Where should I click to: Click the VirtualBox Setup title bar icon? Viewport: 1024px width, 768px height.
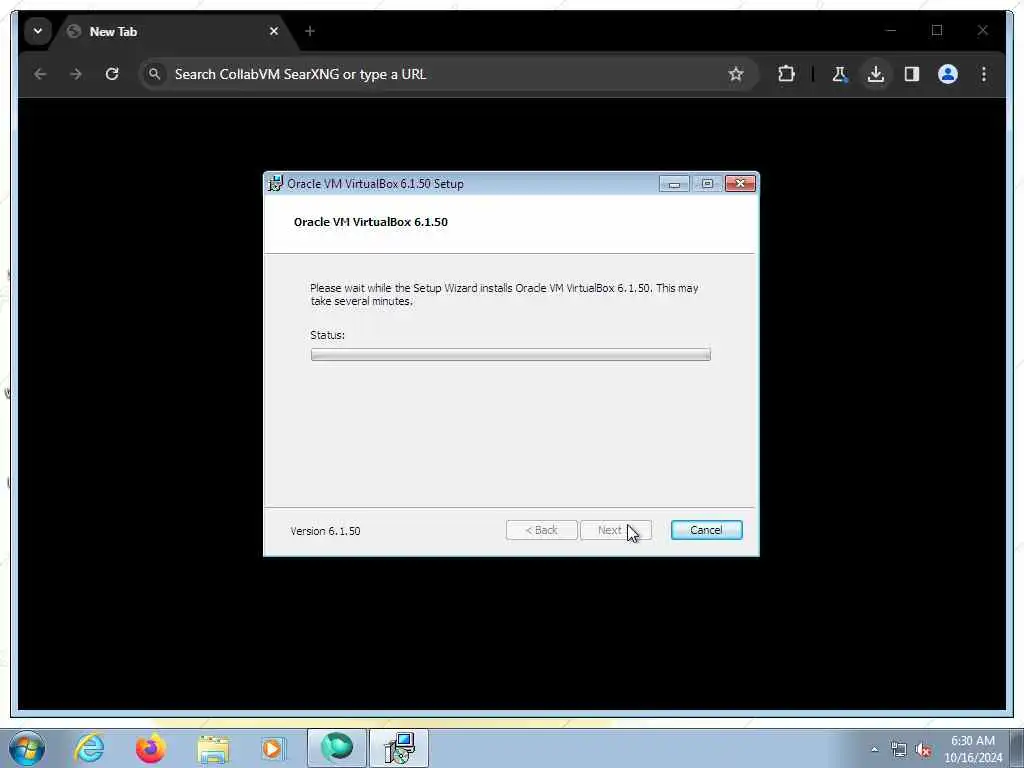276,184
